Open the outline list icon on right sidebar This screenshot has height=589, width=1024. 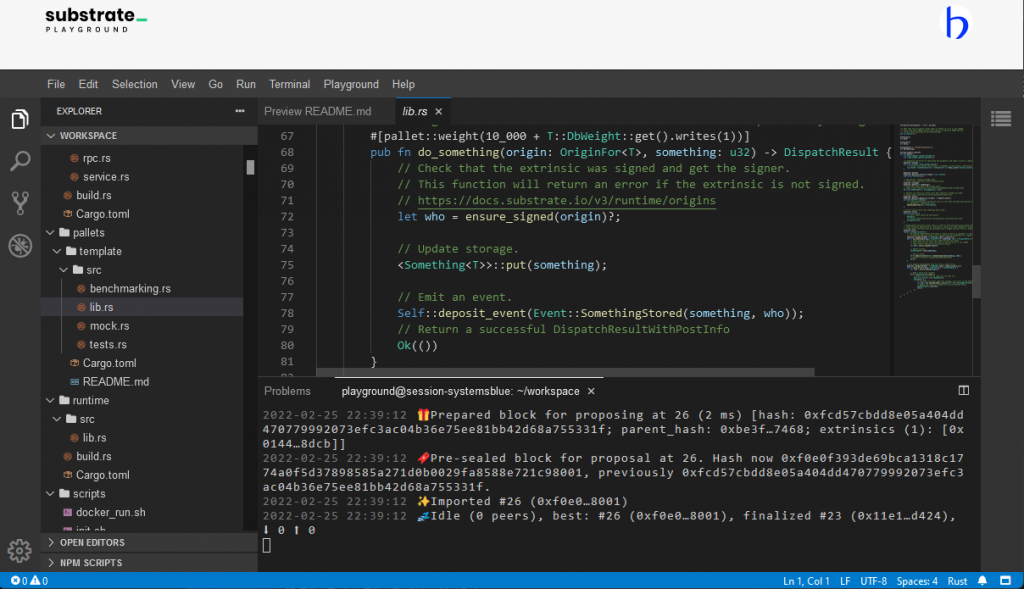[999, 119]
